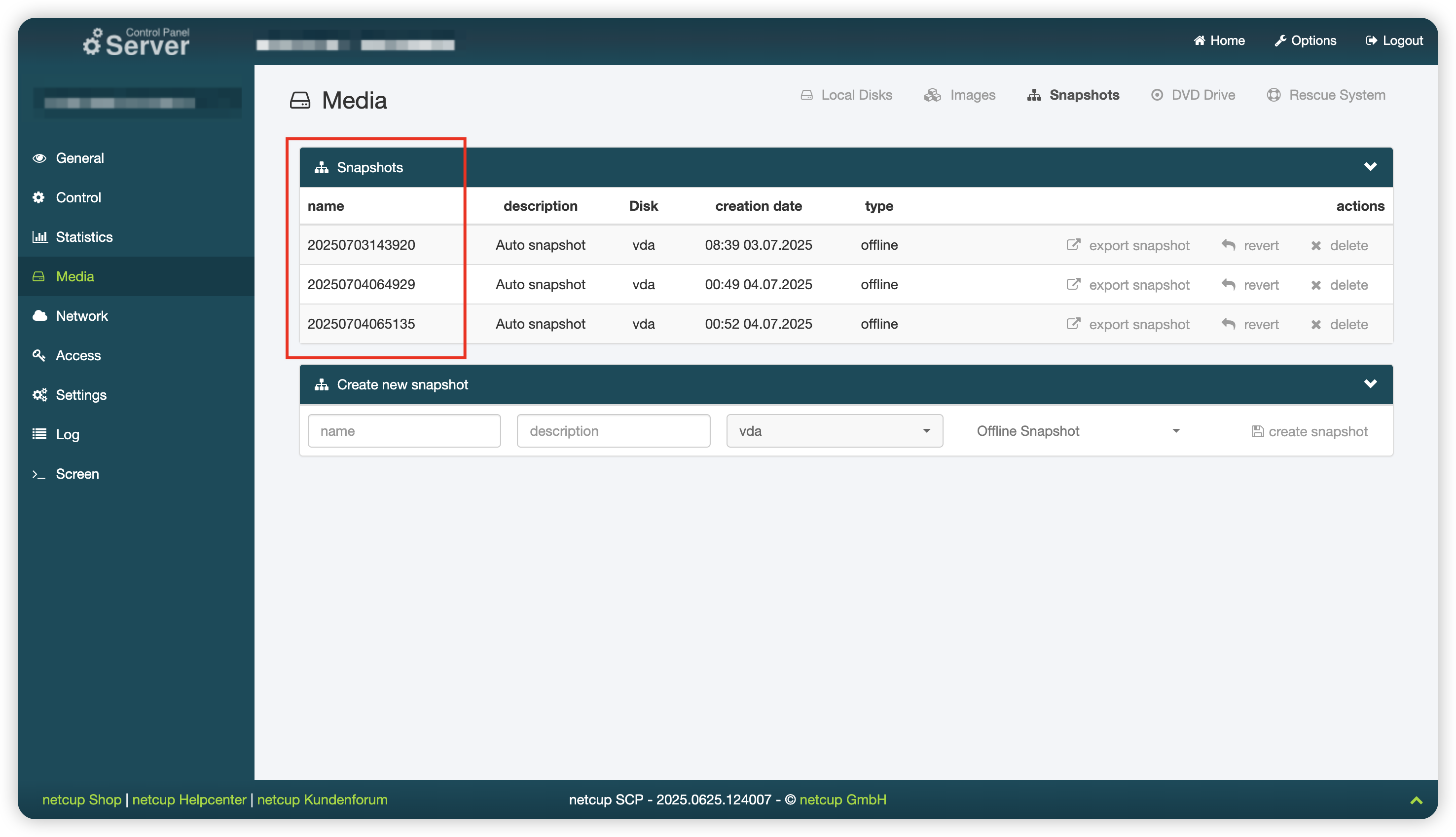1456x837 pixels.
Task: Select the 08:39 03.07.2025 creation date cell
Action: [758, 245]
